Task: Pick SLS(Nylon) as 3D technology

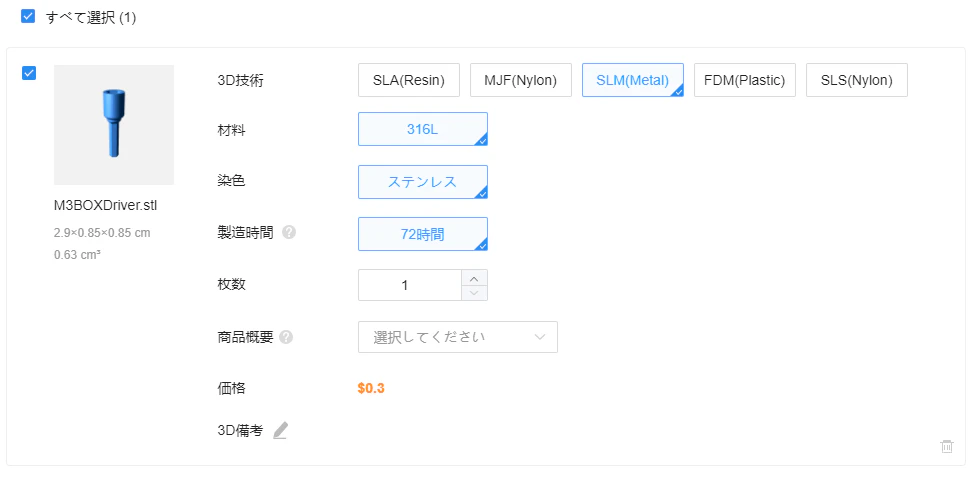Action: coord(856,80)
